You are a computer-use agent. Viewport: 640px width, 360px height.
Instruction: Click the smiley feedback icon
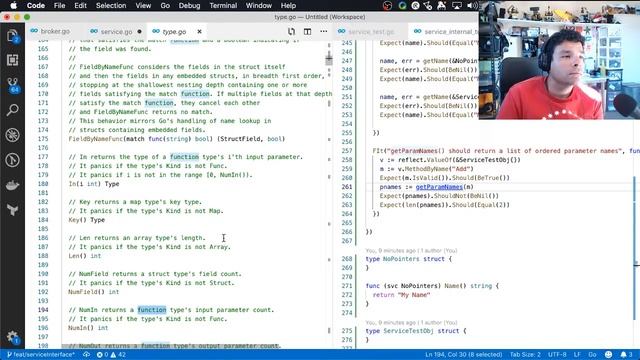tap(608, 355)
